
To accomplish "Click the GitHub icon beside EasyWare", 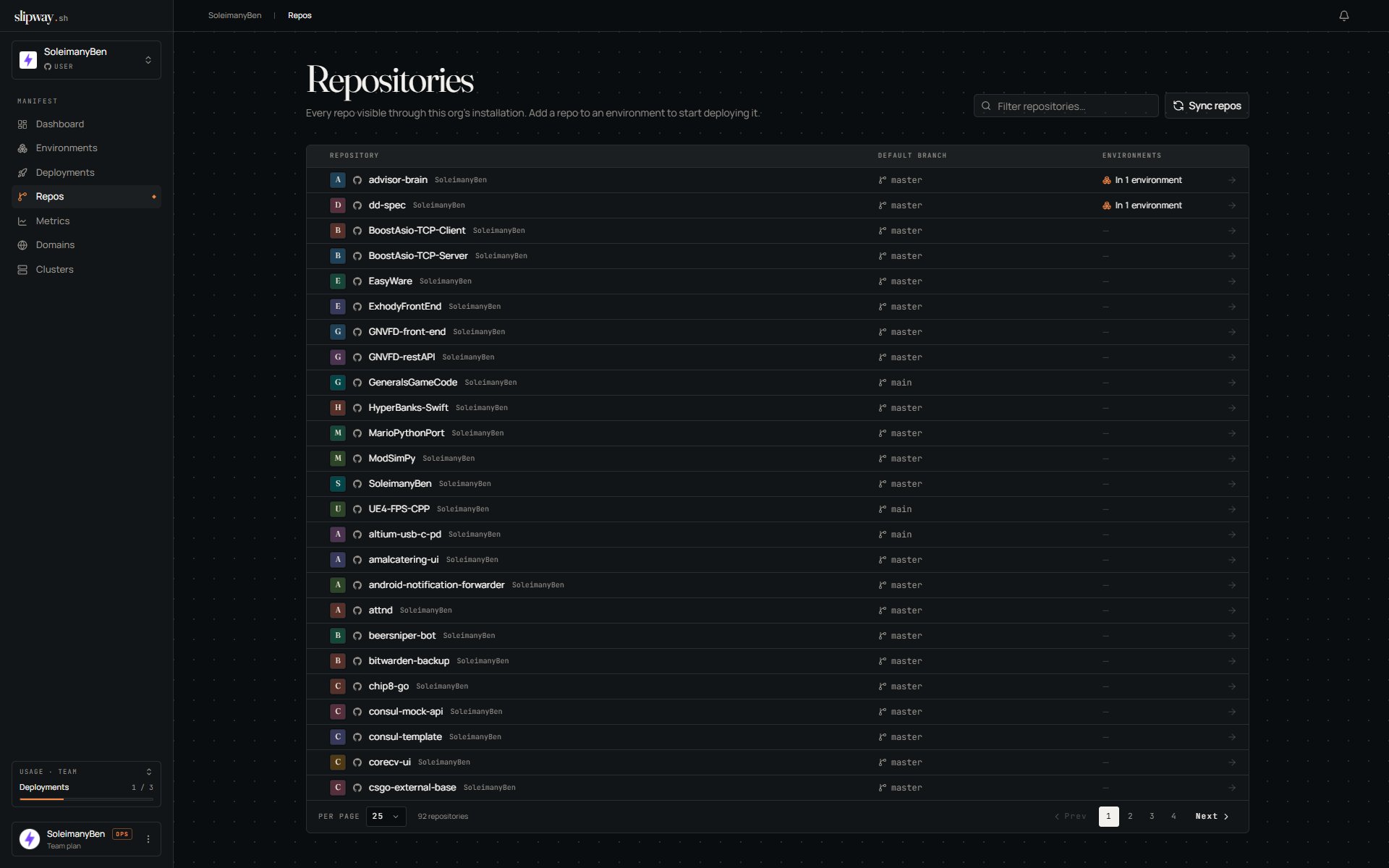I will 357,281.
